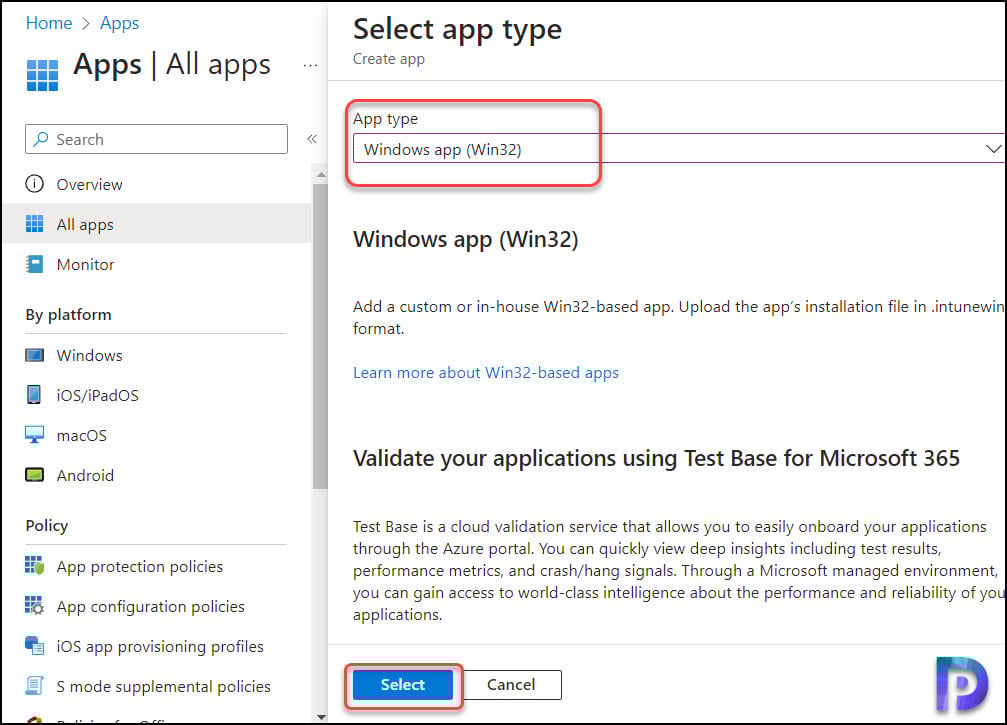
Task: Click the Windows platform icon
Action: pyautogui.click(x=34, y=355)
